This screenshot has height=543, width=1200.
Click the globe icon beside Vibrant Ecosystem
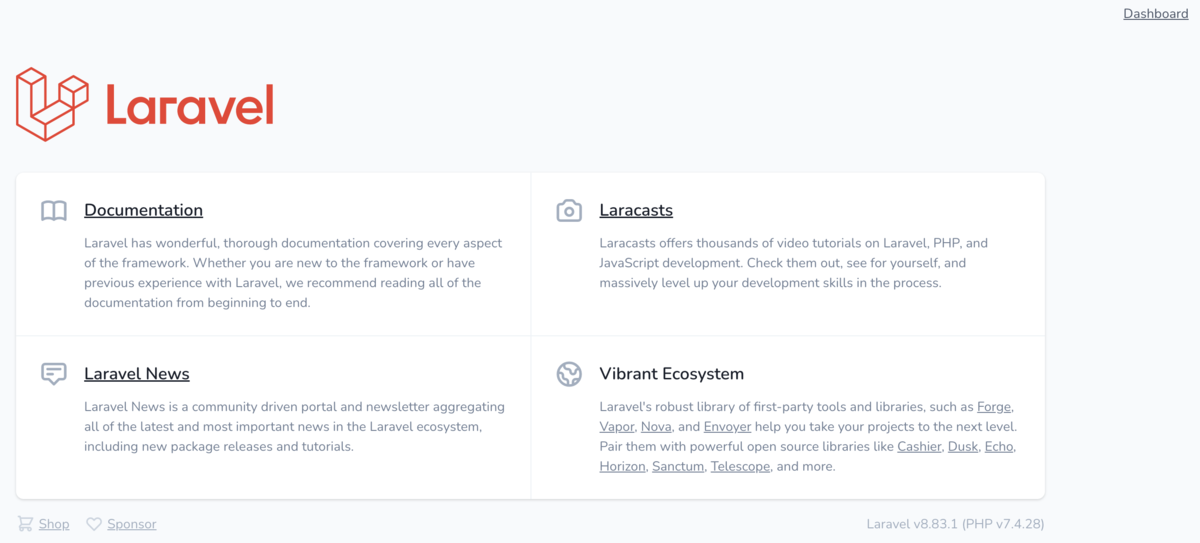pos(569,374)
